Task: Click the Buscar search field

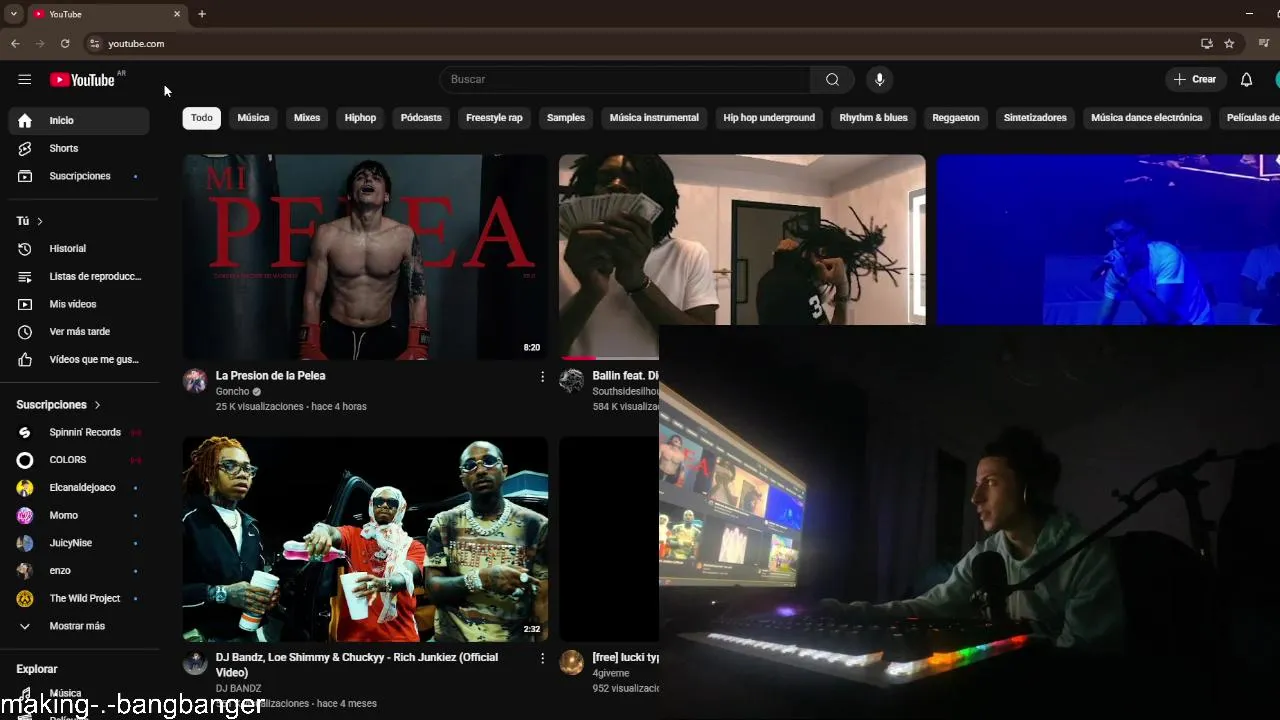Action: pos(626,79)
